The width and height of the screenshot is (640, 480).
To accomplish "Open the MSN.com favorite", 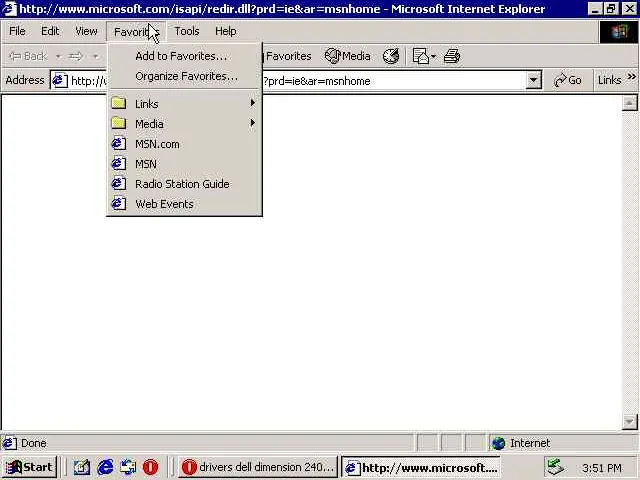I will 184,144.
